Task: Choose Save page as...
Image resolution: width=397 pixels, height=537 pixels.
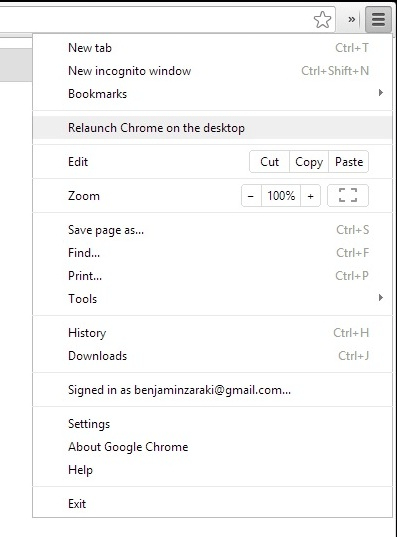Action: [x=212, y=230]
